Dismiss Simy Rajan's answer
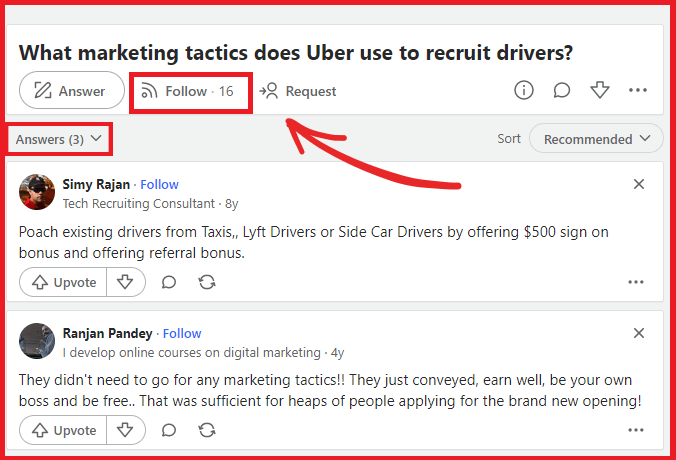The width and height of the screenshot is (676, 460). pos(638,184)
